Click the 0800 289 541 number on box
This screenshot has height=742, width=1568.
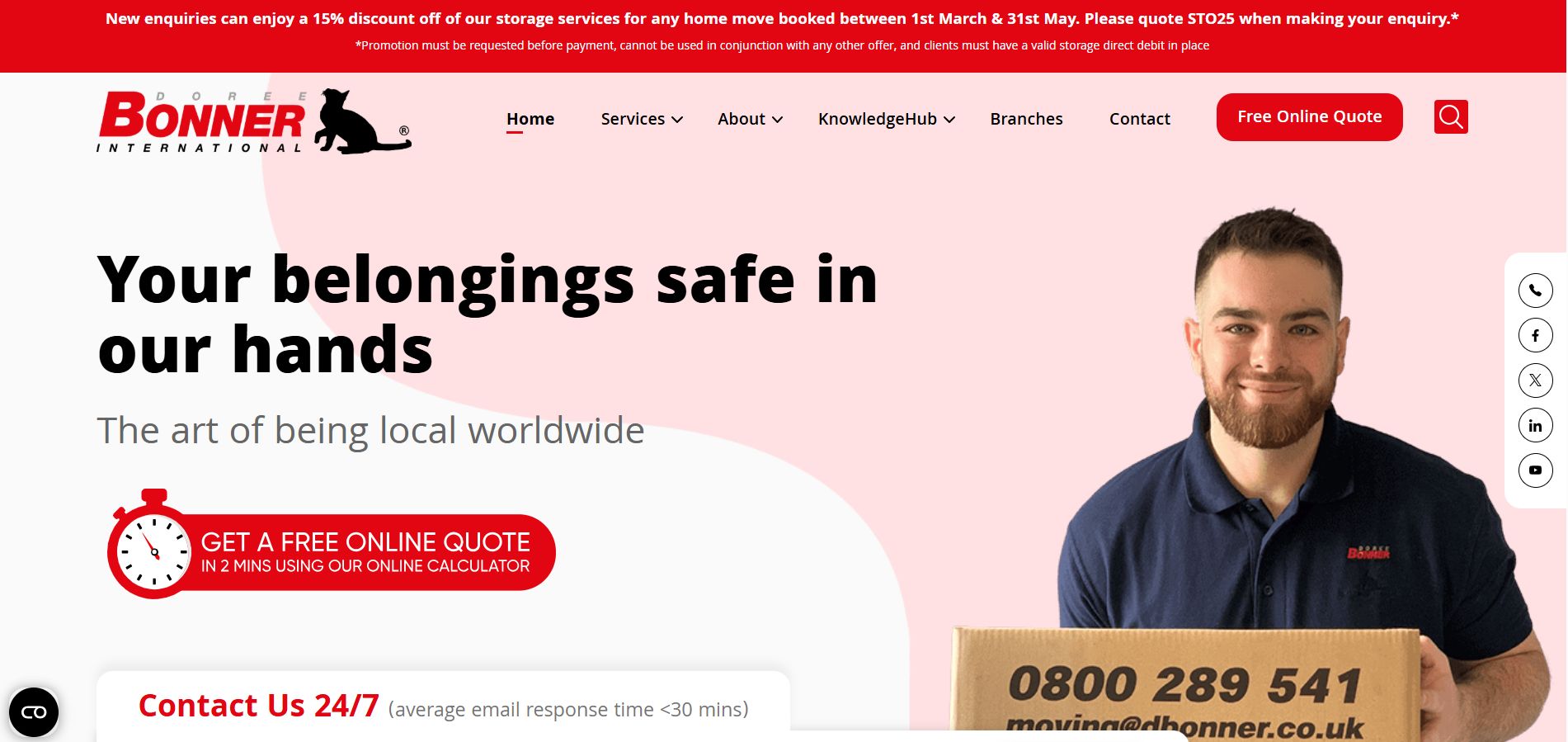[x=1184, y=684]
